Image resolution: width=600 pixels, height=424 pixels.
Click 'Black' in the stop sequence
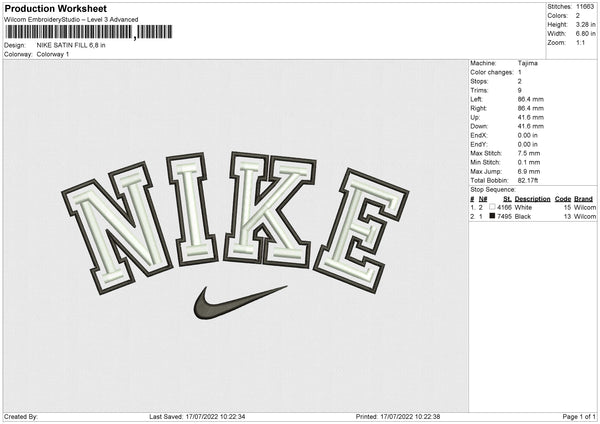coord(523,217)
